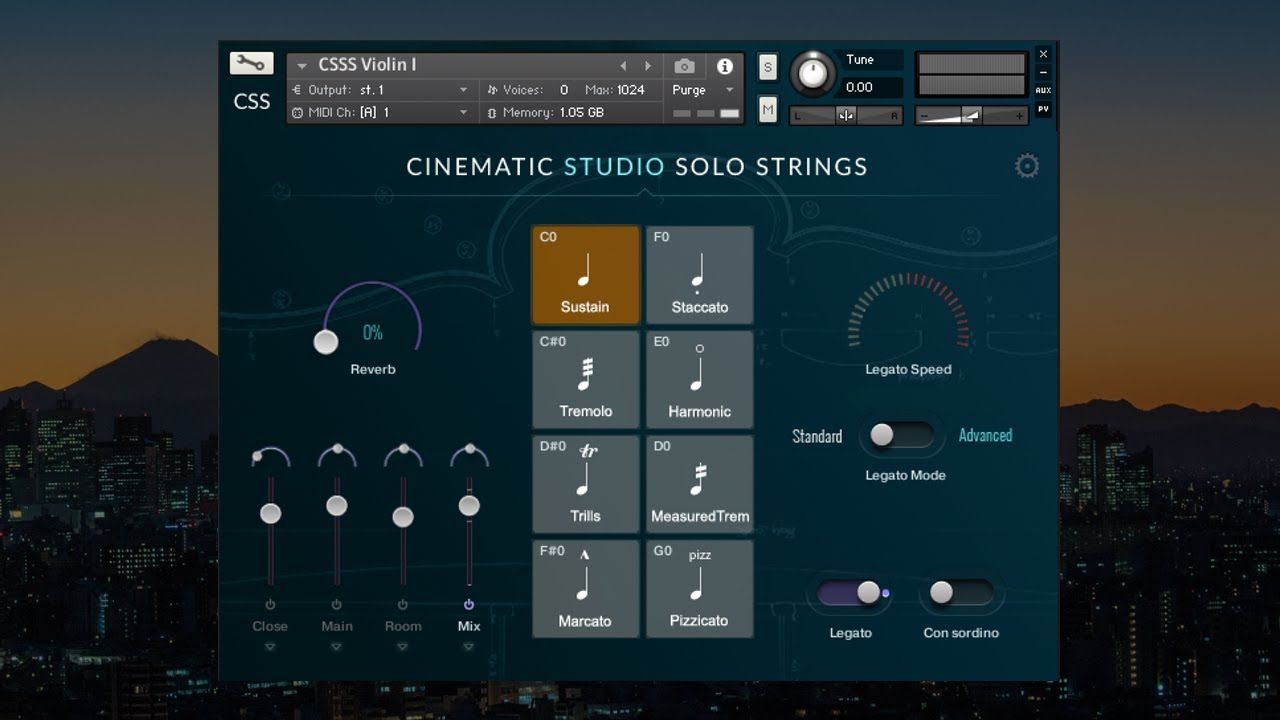Select the Staccato articulation icon
1280x720 pixels.
point(699,275)
